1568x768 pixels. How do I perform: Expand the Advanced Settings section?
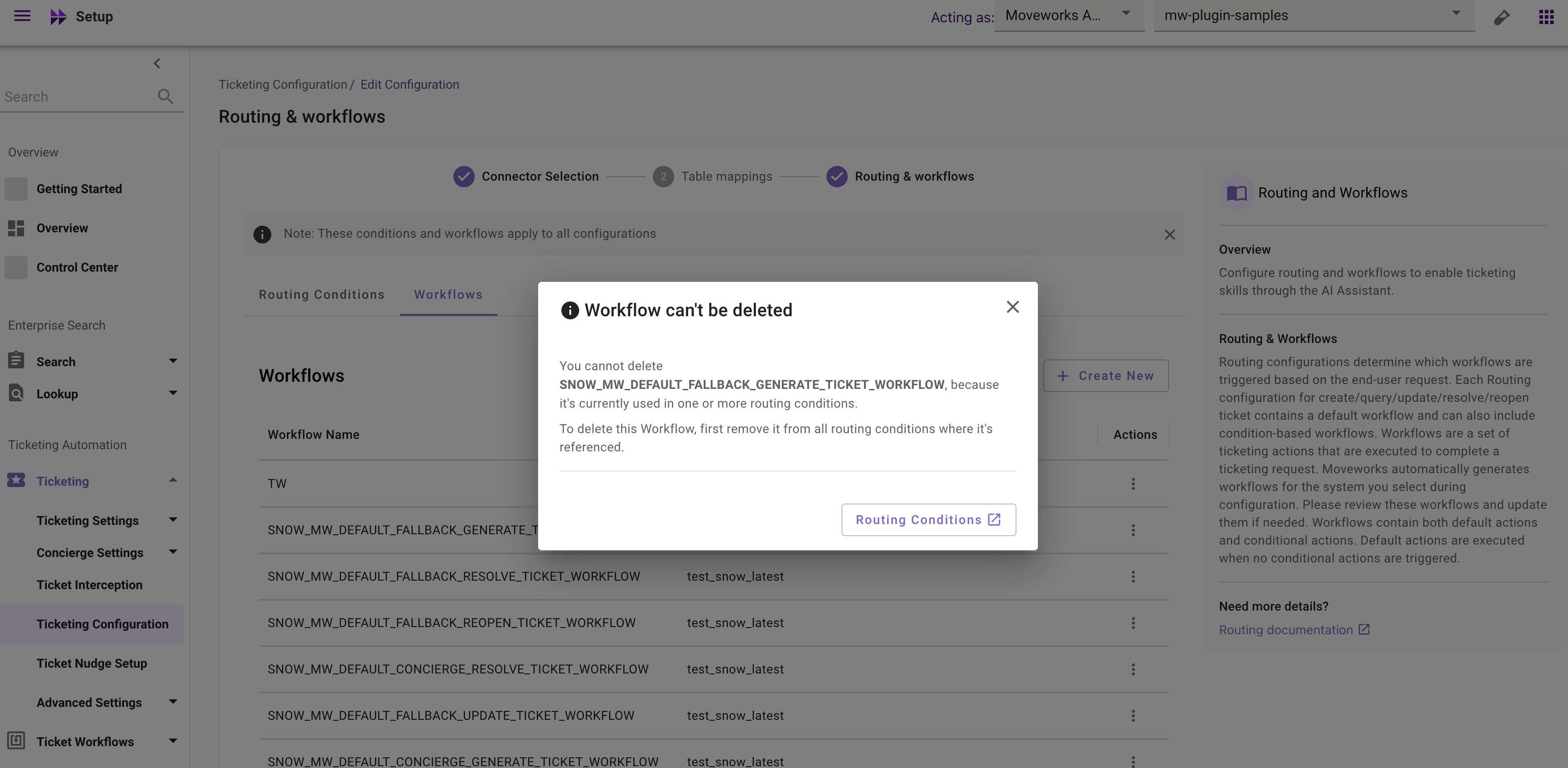[x=173, y=702]
